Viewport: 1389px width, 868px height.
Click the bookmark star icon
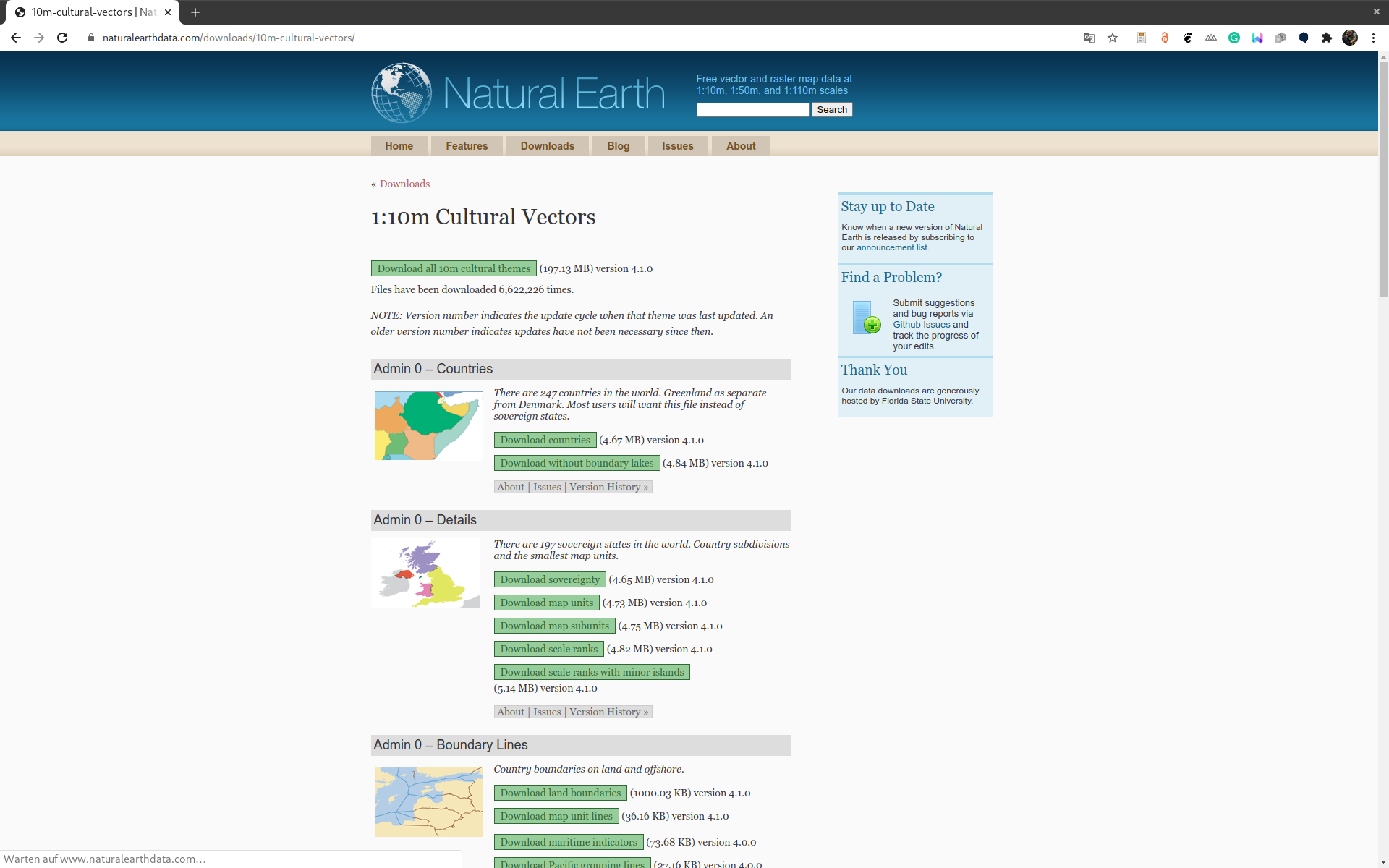point(1113,38)
